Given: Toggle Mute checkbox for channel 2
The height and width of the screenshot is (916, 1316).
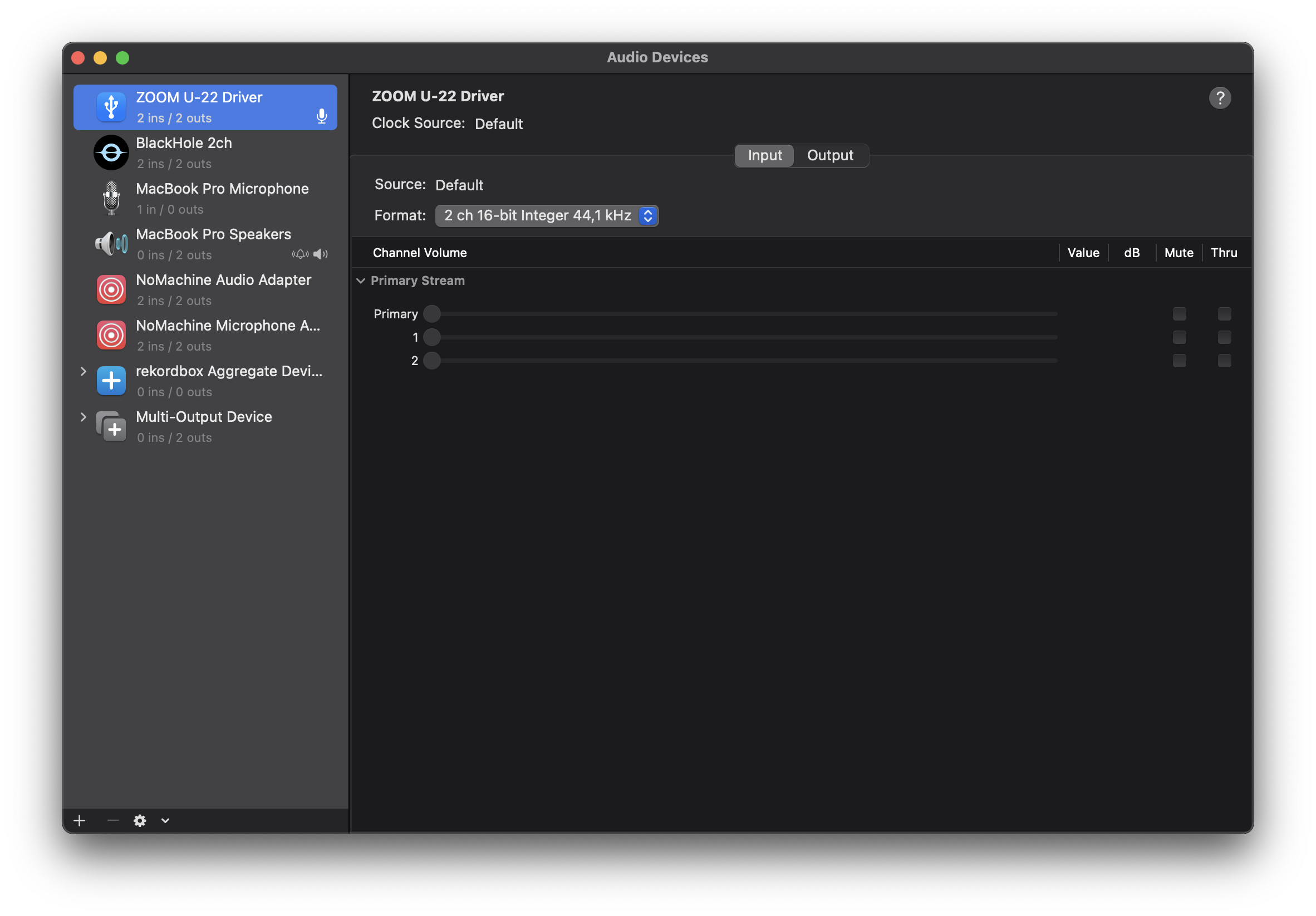Looking at the screenshot, I should point(1179,360).
